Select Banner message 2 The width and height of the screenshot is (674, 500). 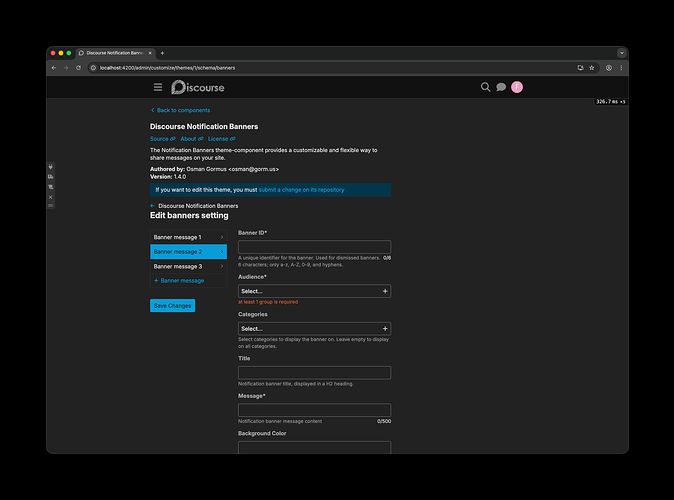pyautogui.click(x=188, y=252)
